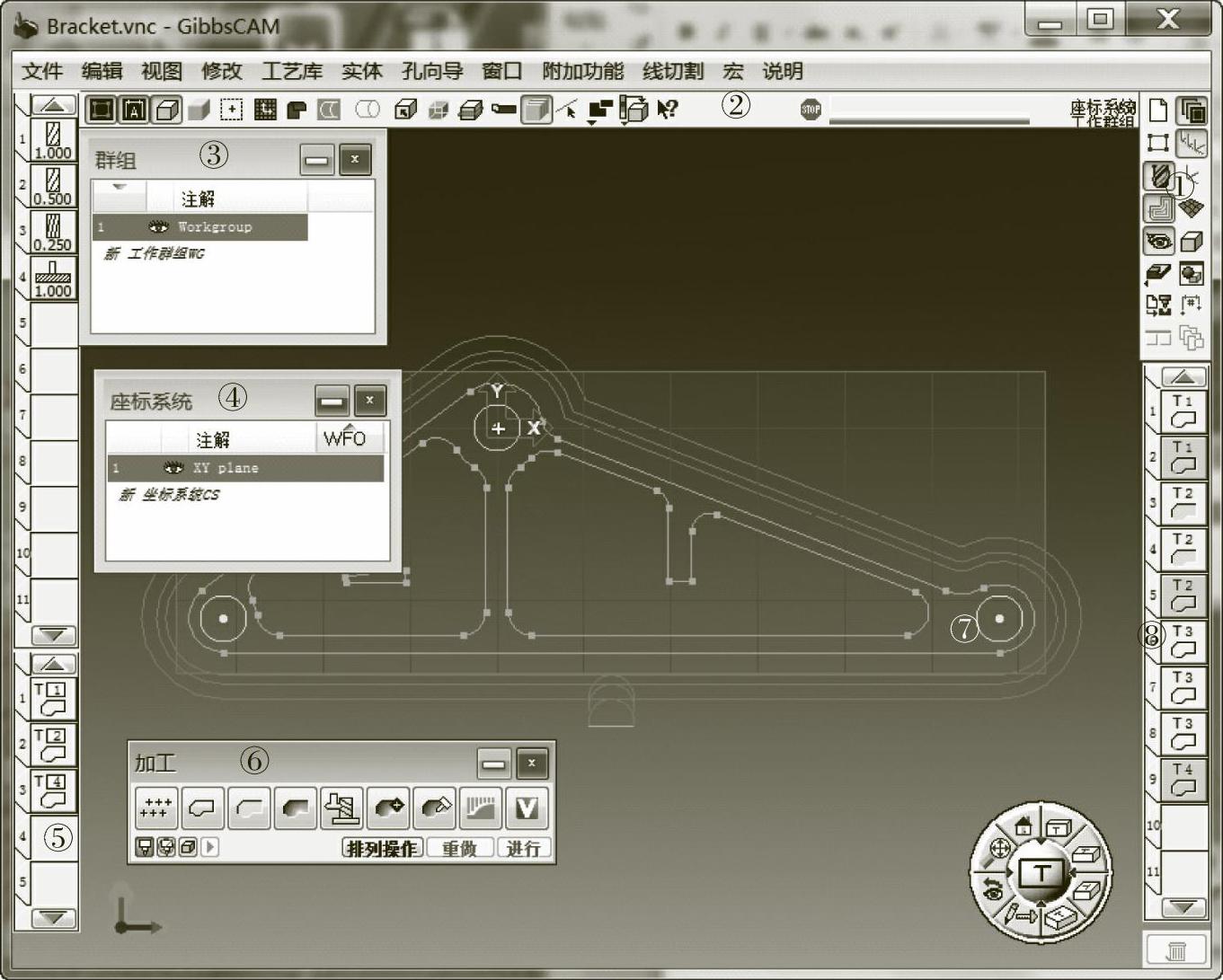The width and height of the screenshot is (1223, 980).
Task: Collapse the 群组 panel
Action: click(316, 160)
